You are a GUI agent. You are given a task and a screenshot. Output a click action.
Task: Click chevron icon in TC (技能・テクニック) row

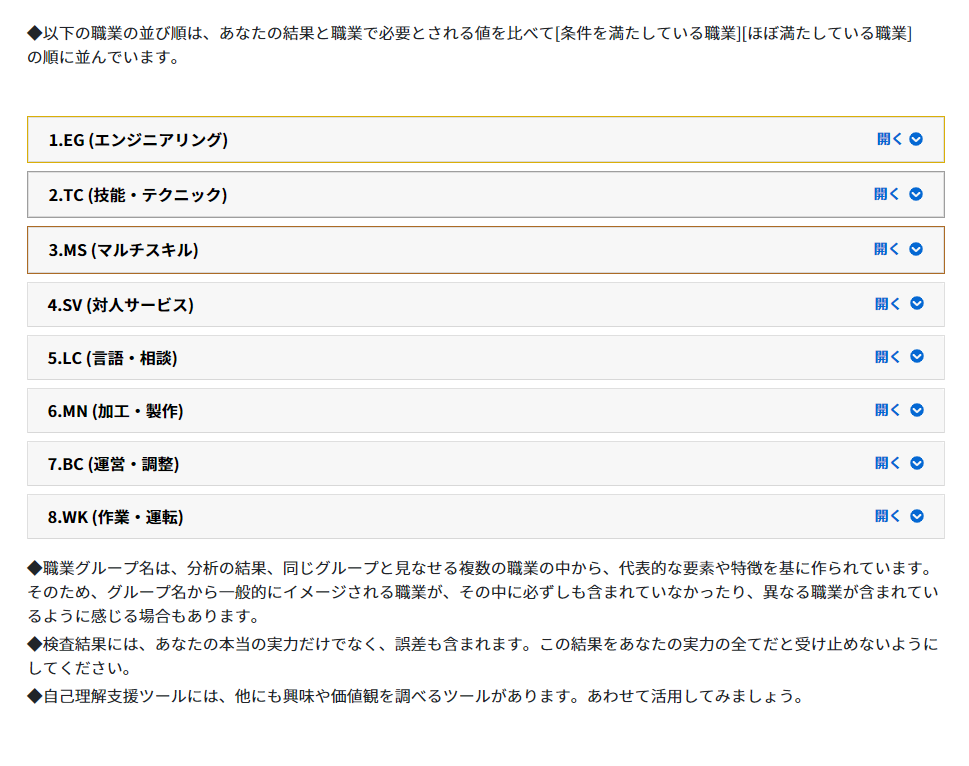pyautogui.click(x=916, y=194)
